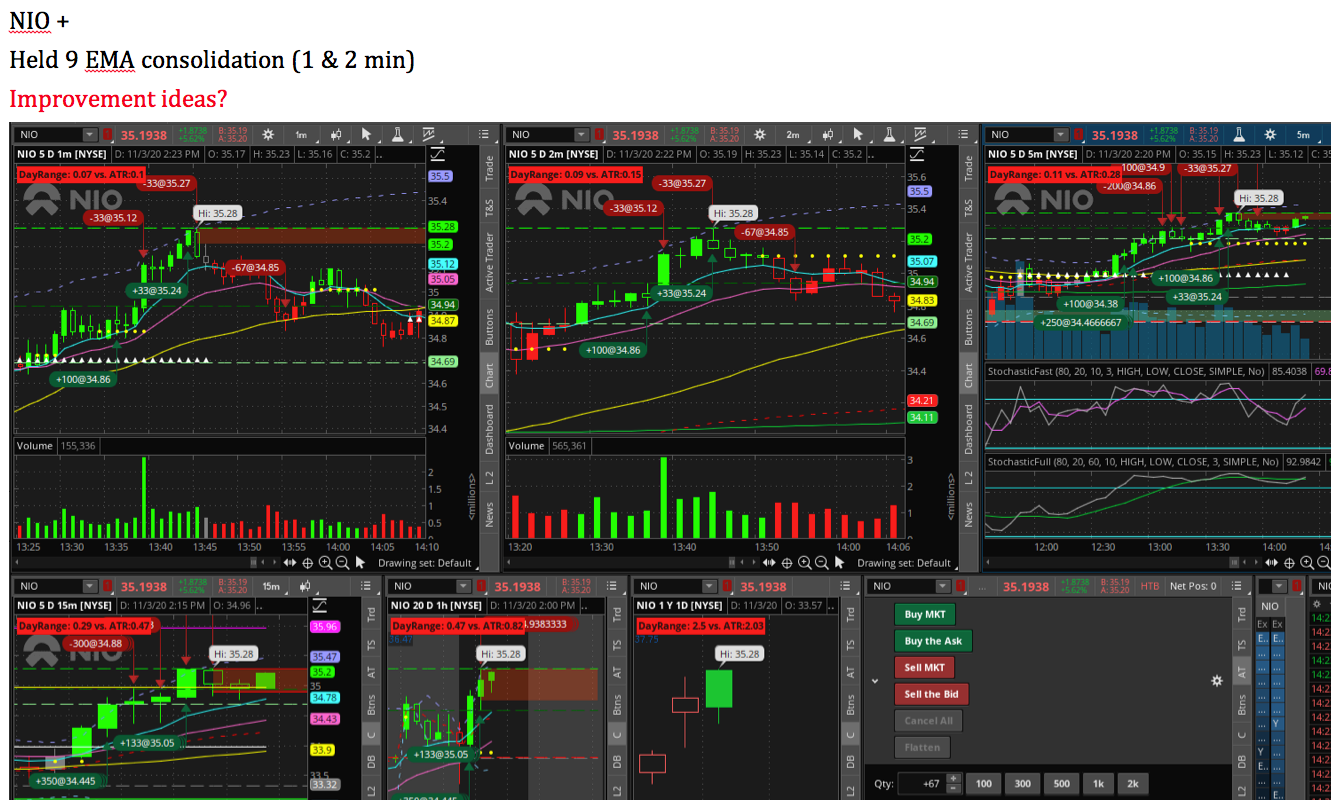
Task: Open the Active Trader side tab of 1m chart
Action: point(489,262)
